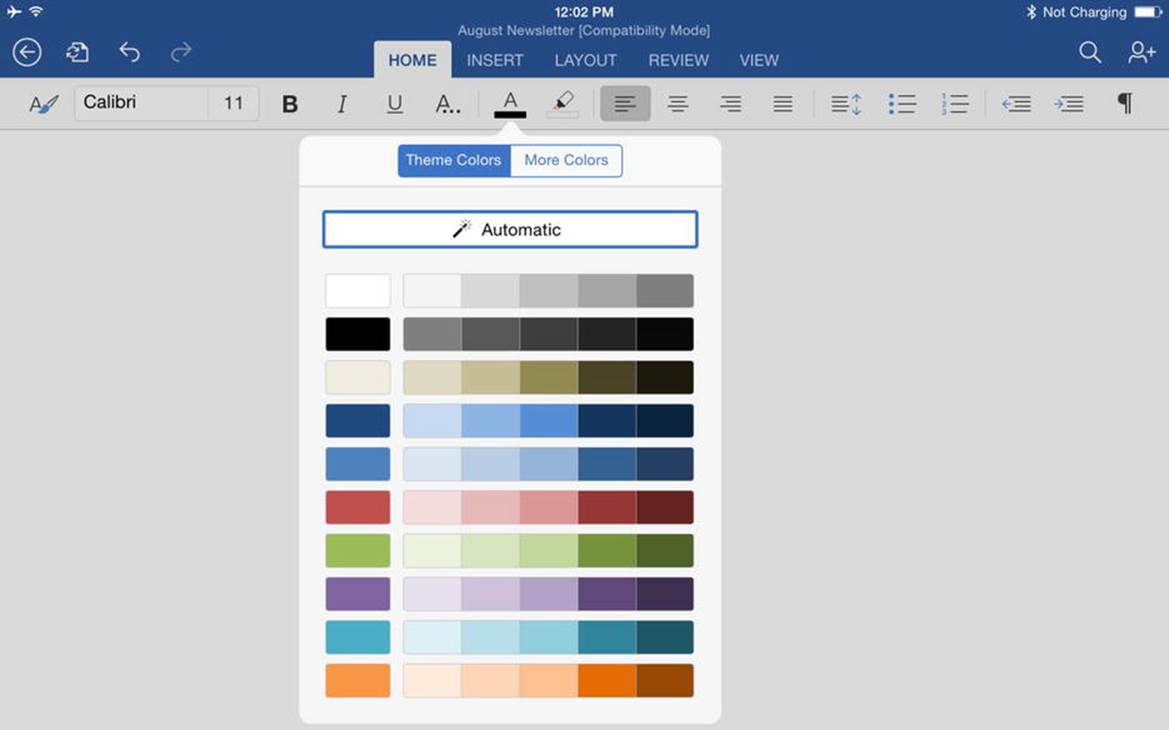Increase indent with right-arrow indent icon
Screen dimensions: 1169x730
(1068, 104)
